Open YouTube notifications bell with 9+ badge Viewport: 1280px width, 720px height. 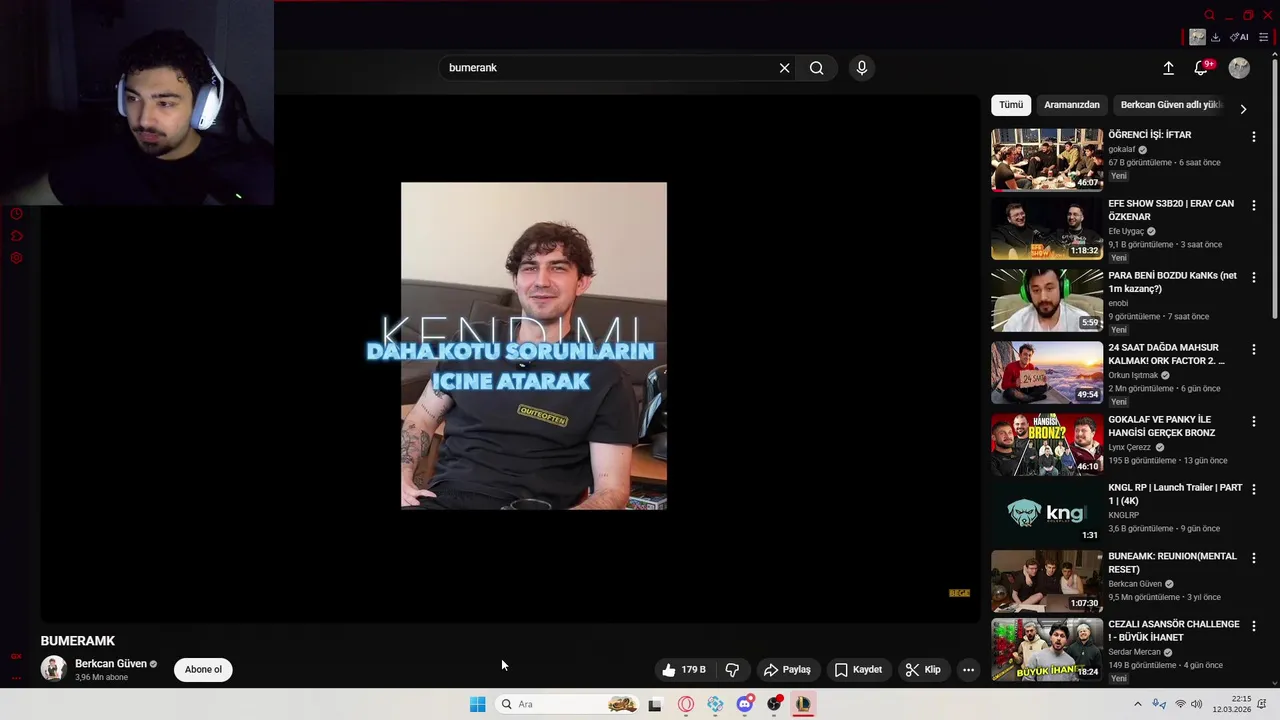(1201, 68)
